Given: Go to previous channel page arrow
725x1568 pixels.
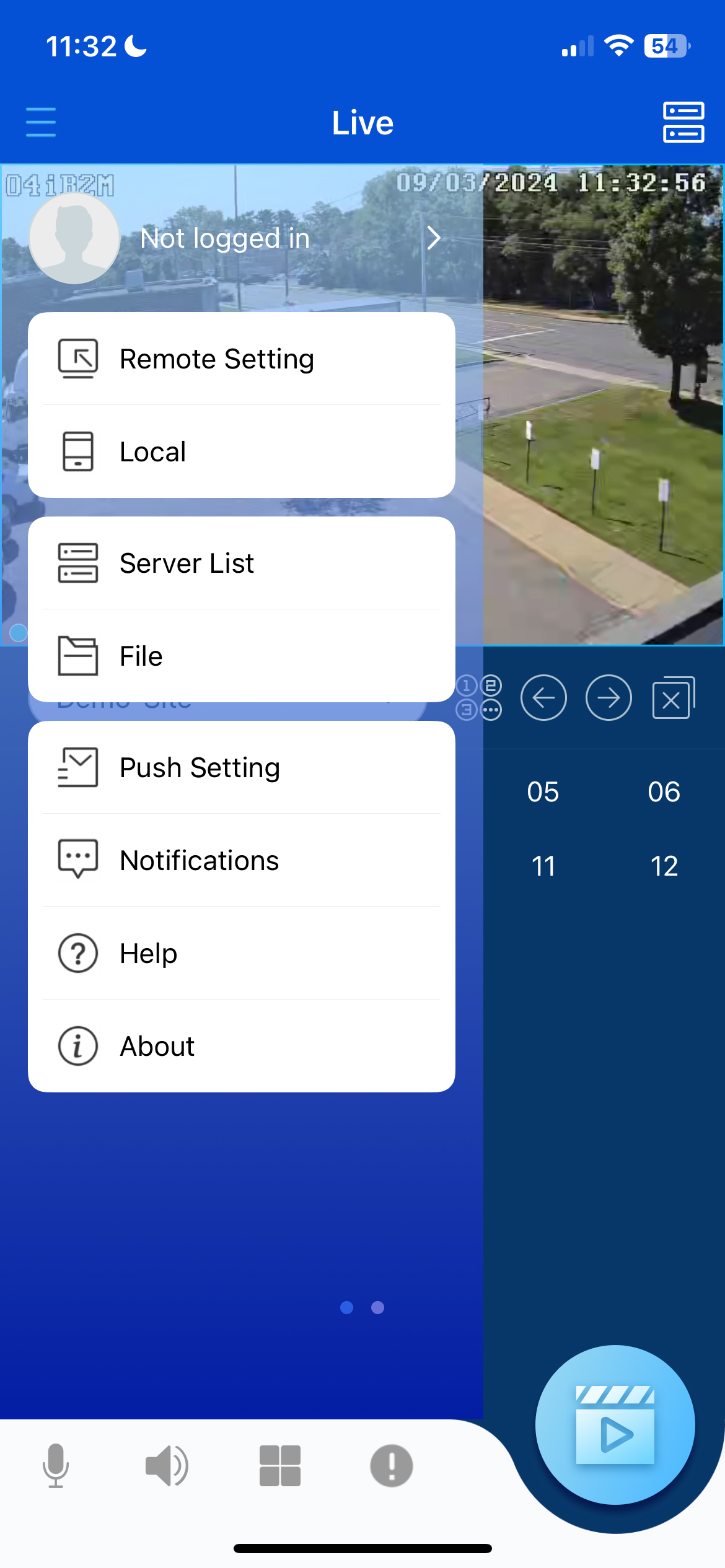Looking at the screenshot, I should pyautogui.click(x=543, y=698).
